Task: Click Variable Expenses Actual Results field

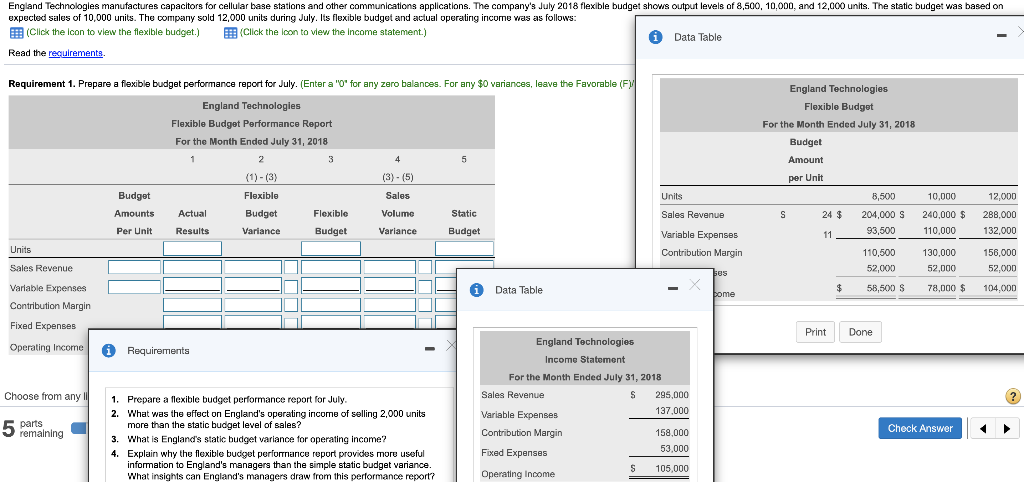Action: (x=192, y=287)
